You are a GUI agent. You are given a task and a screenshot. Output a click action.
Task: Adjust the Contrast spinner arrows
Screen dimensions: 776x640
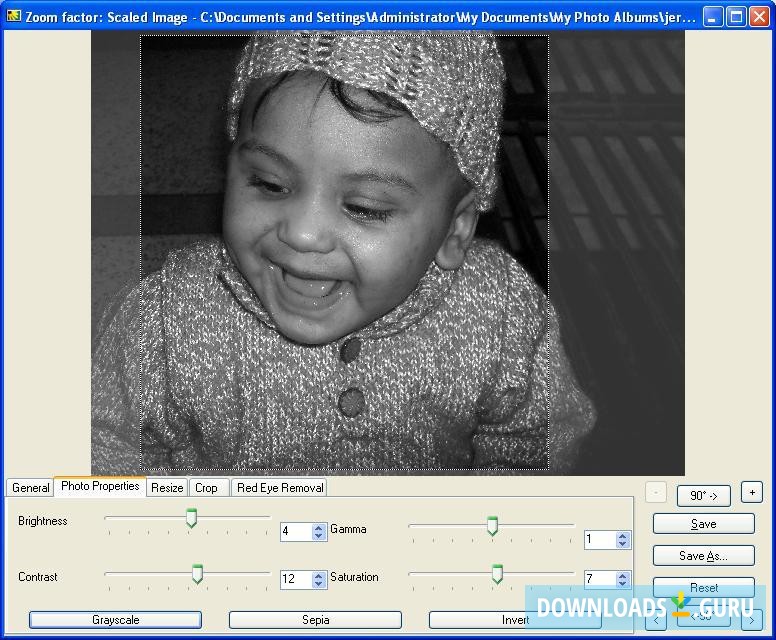coord(319,580)
